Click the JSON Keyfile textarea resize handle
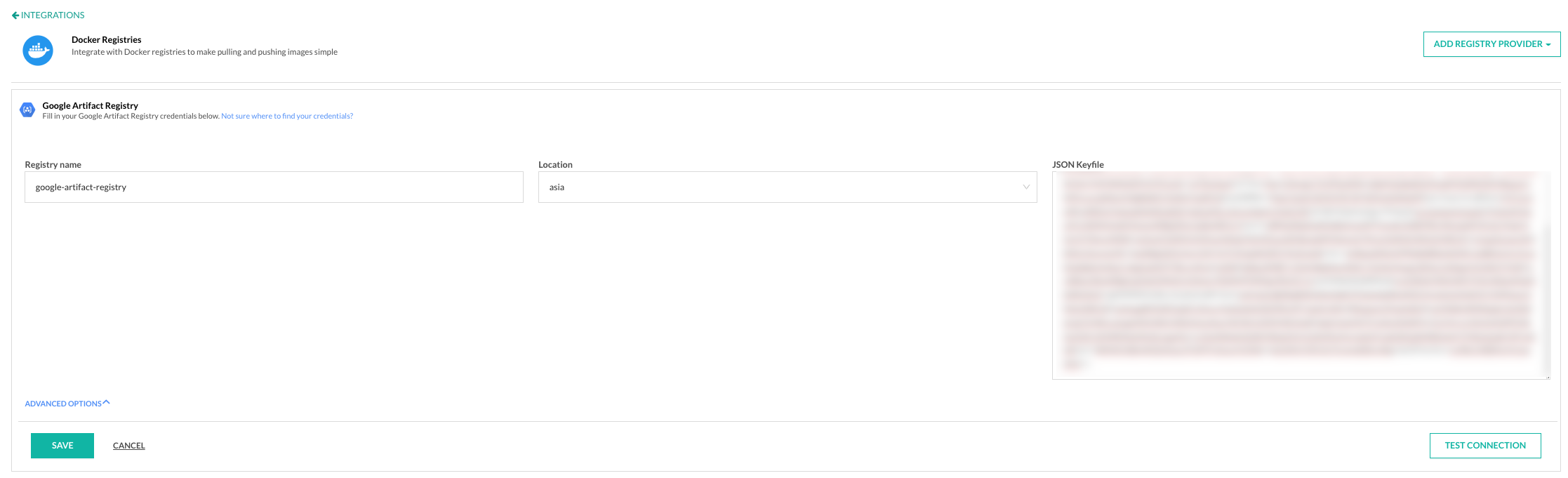The width and height of the screenshot is (1568, 478). tap(1547, 377)
